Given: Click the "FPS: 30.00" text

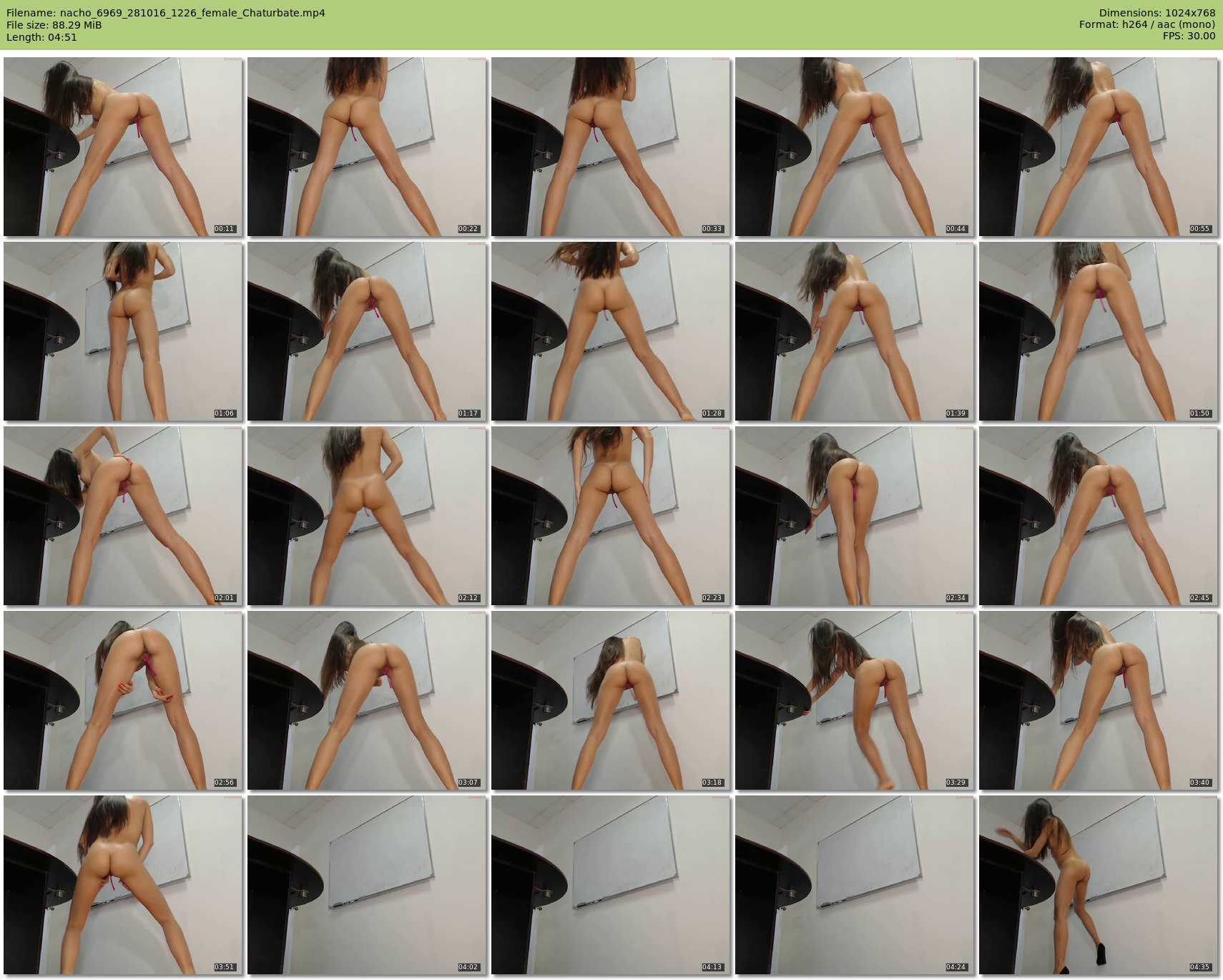Looking at the screenshot, I should 1189,37.
